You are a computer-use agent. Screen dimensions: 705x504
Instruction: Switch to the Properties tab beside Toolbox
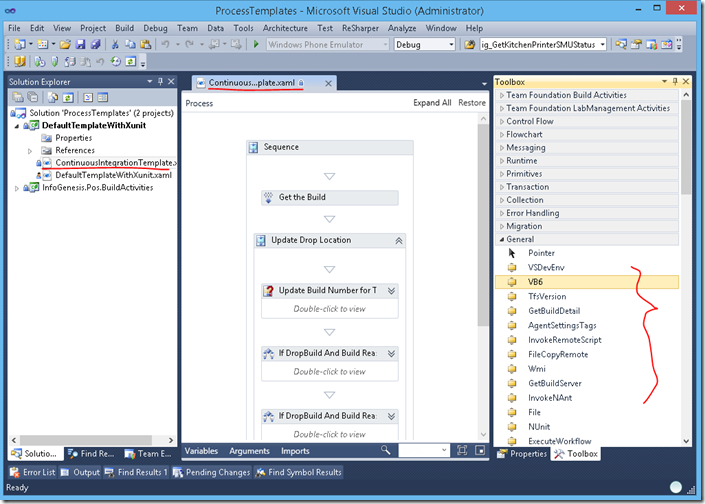[x=522, y=454]
